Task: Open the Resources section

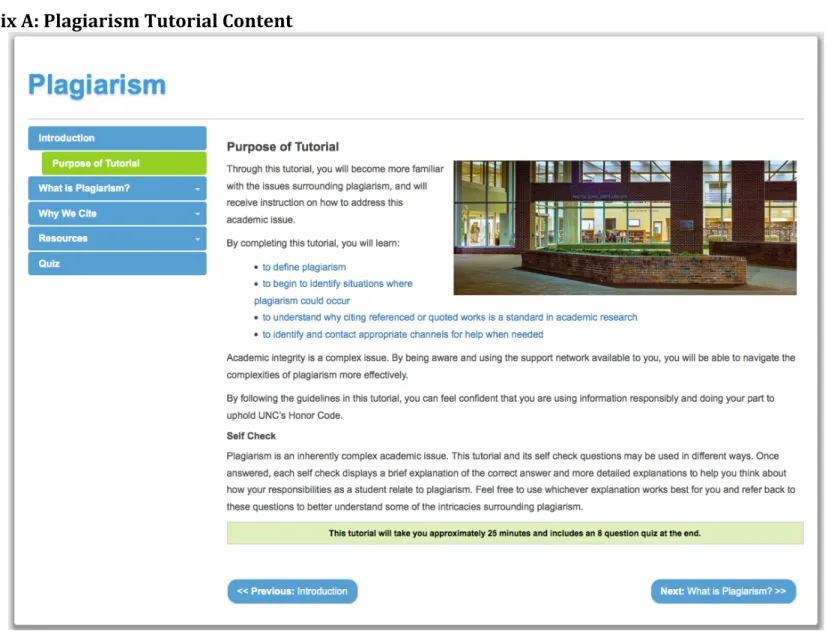Action: pos(117,239)
